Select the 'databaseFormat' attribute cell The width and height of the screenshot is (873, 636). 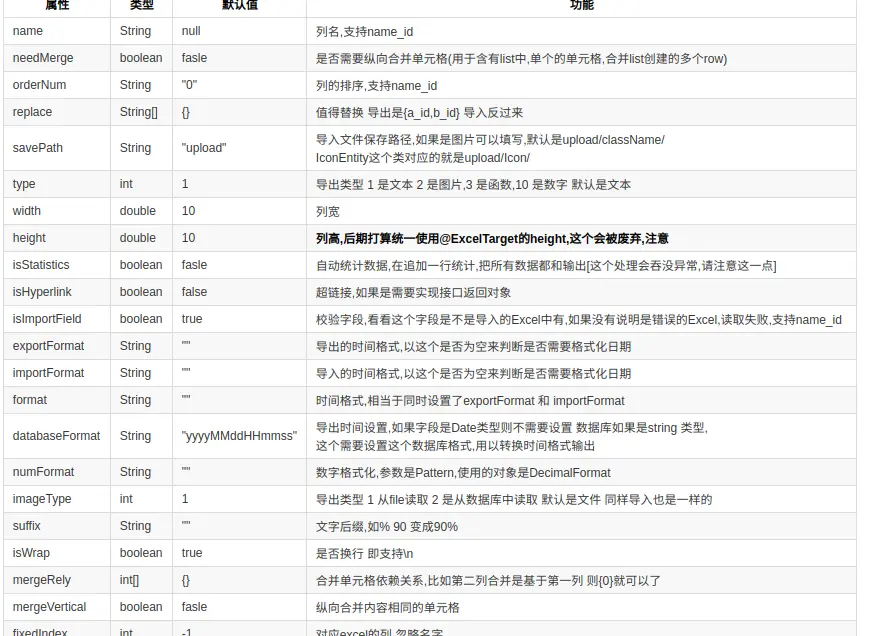[x=57, y=436]
